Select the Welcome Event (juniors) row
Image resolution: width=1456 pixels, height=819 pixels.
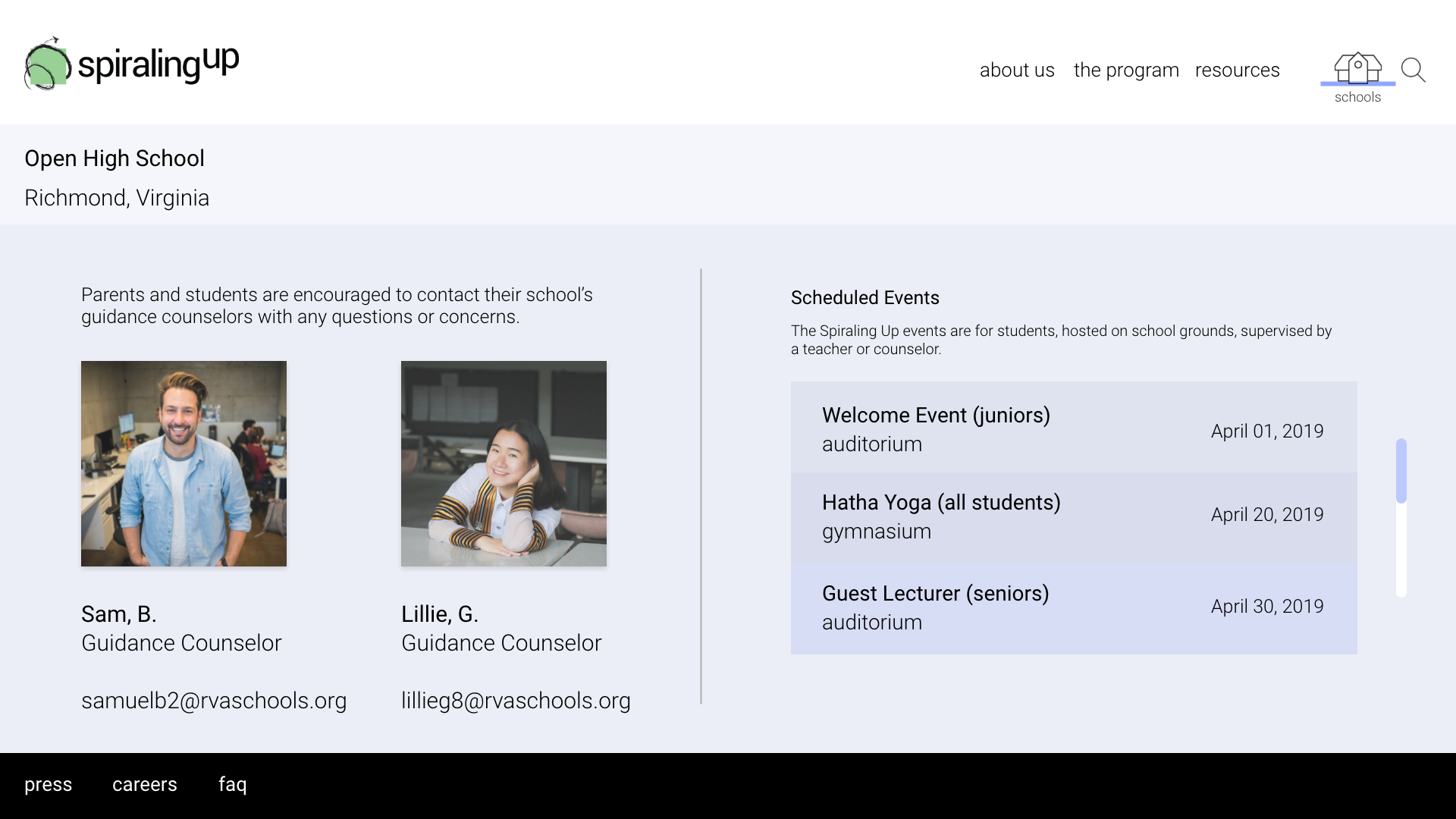(x=1074, y=427)
